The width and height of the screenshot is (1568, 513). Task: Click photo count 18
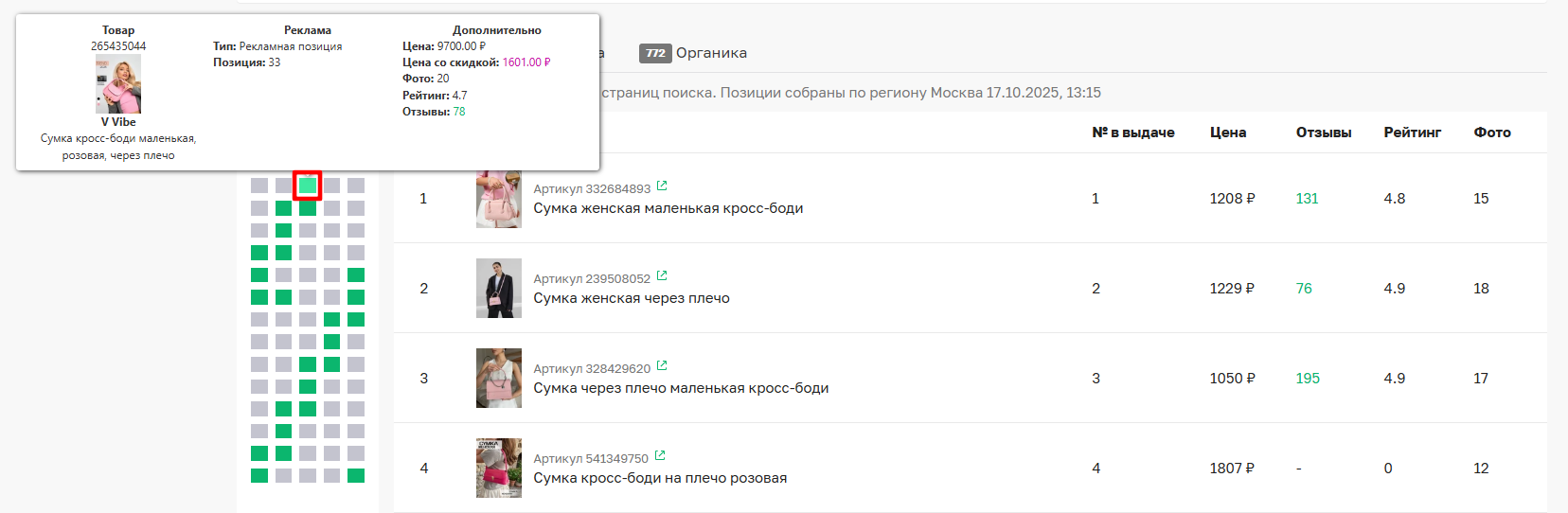pyautogui.click(x=1481, y=289)
